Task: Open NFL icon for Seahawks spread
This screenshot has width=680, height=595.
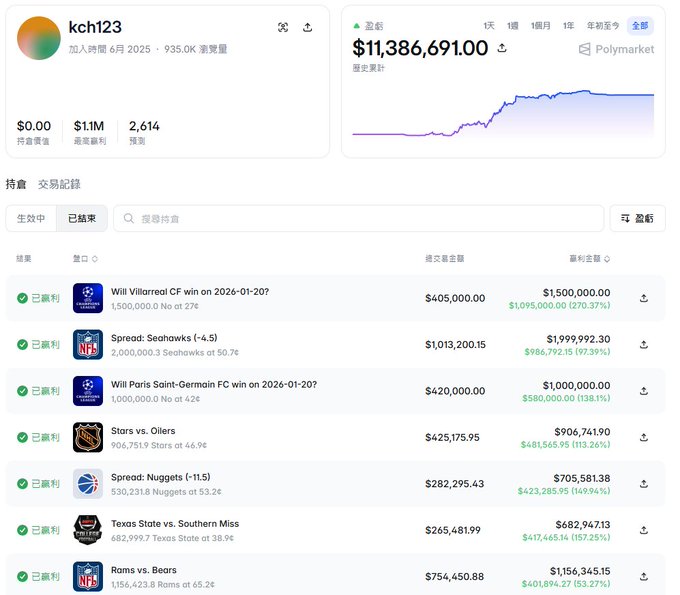Action: pos(88,344)
